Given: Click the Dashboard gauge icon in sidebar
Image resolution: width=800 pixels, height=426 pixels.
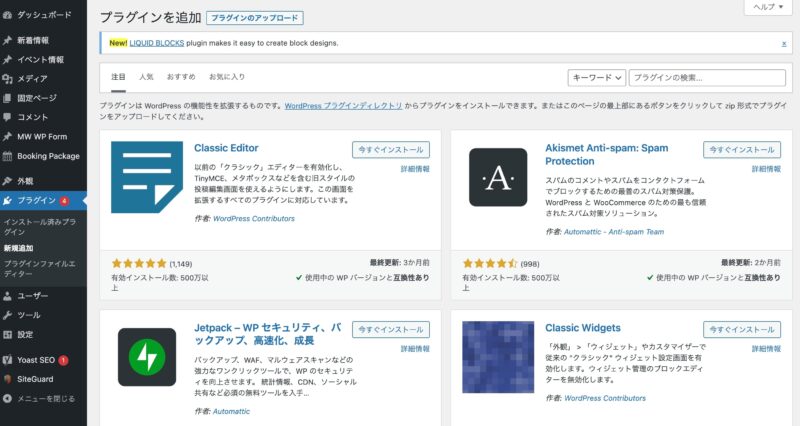Looking at the screenshot, I should pyautogui.click(x=7, y=15).
